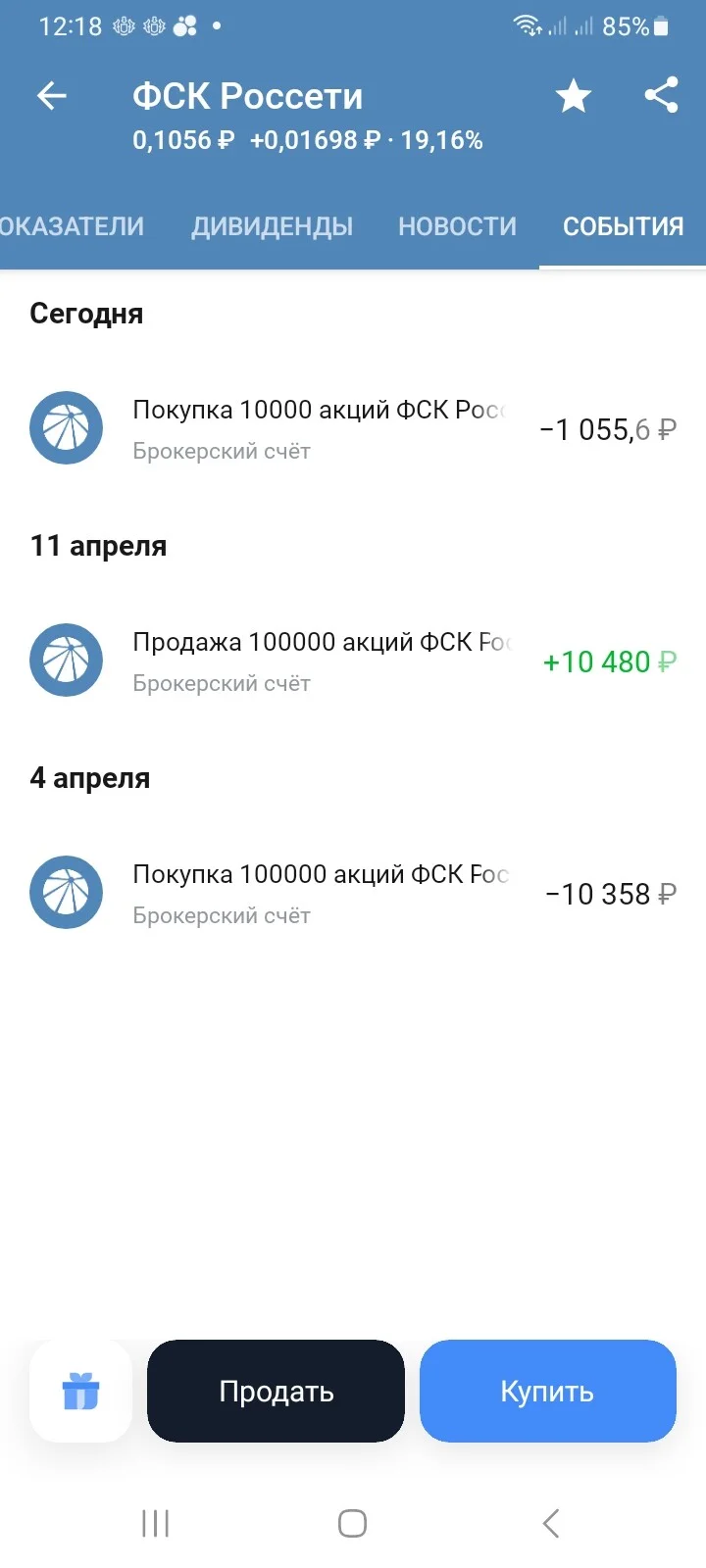Tap the Android home button
Screen dimensions: 706x1568
click(352, 1523)
